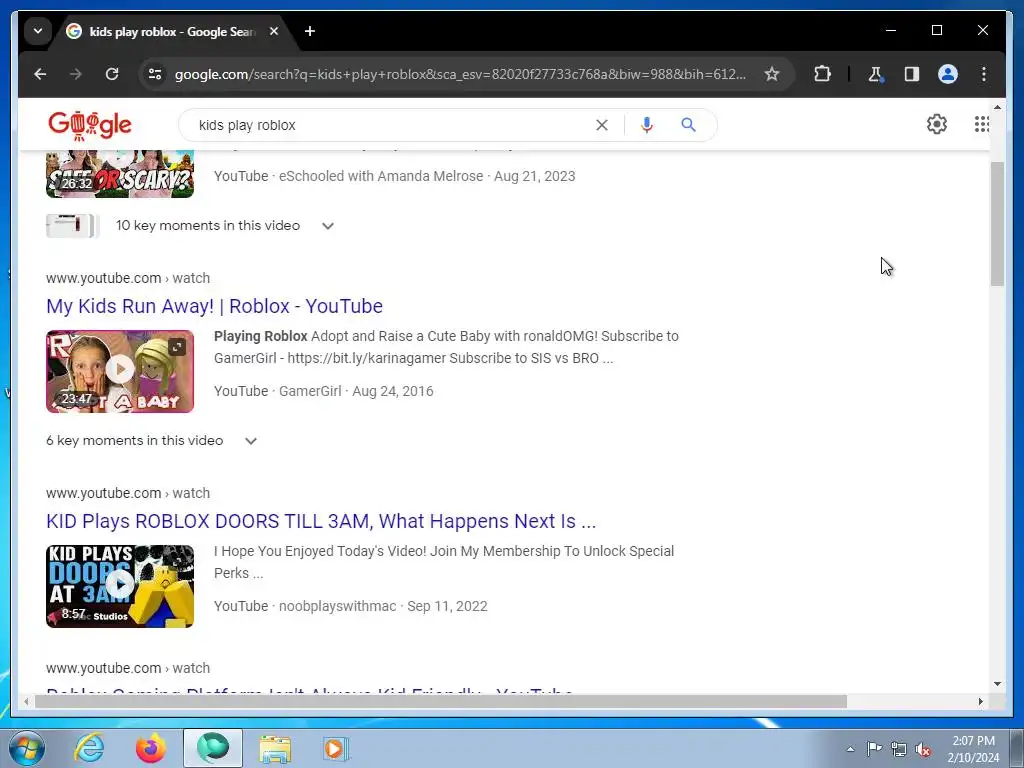The width and height of the screenshot is (1024, 768).
Task: Open 'My Kids Run Away! | Roblox - YouTube' link
Action: [214, 306]
